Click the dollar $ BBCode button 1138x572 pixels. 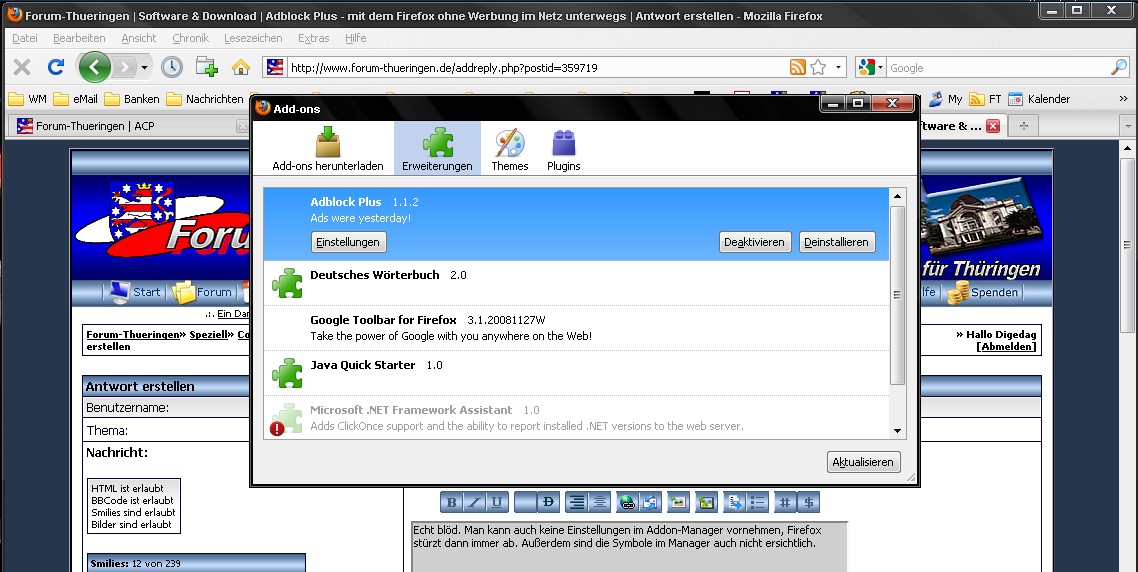click(809, 502)
